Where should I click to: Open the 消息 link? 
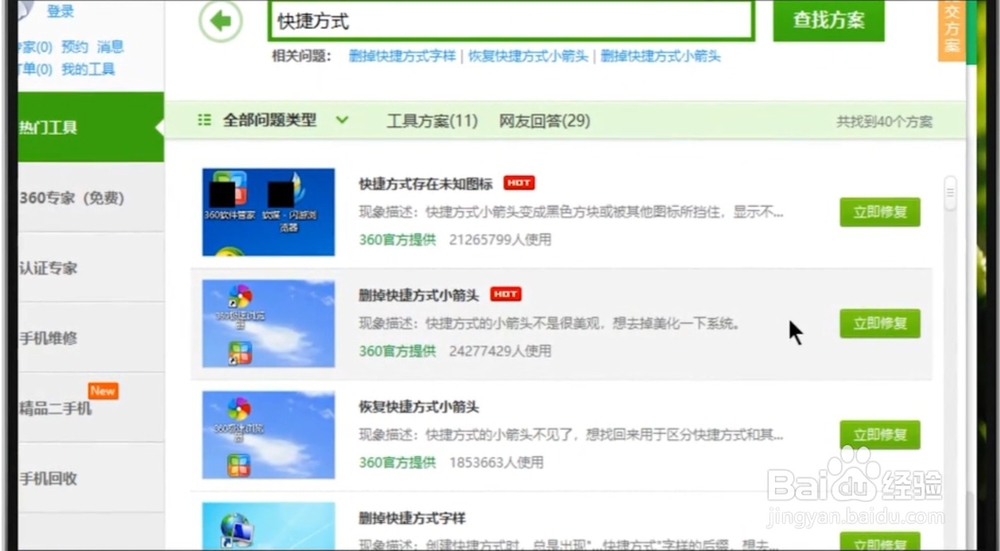110,47
